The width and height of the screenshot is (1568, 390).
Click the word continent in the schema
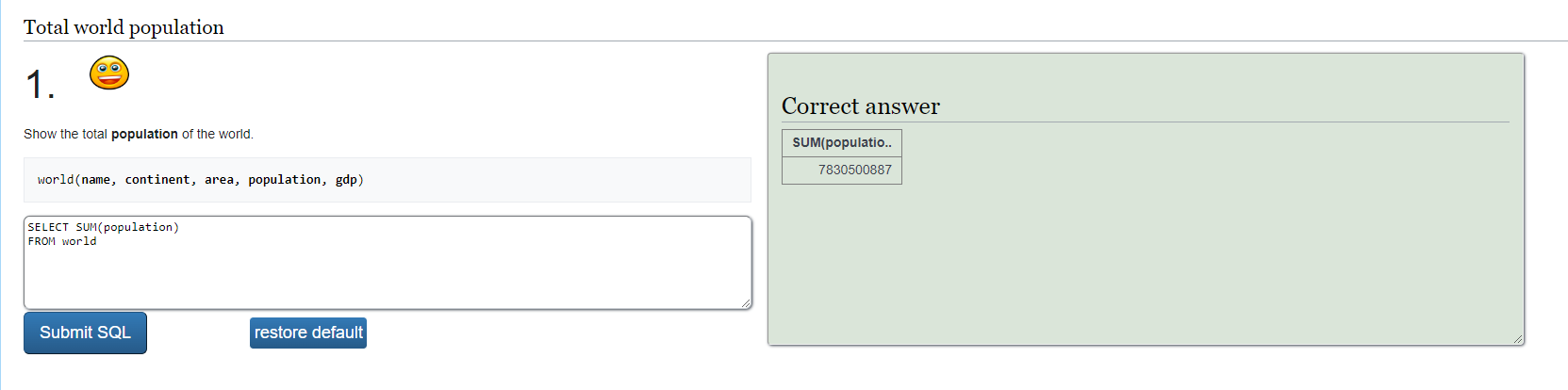tap(157, 179)
